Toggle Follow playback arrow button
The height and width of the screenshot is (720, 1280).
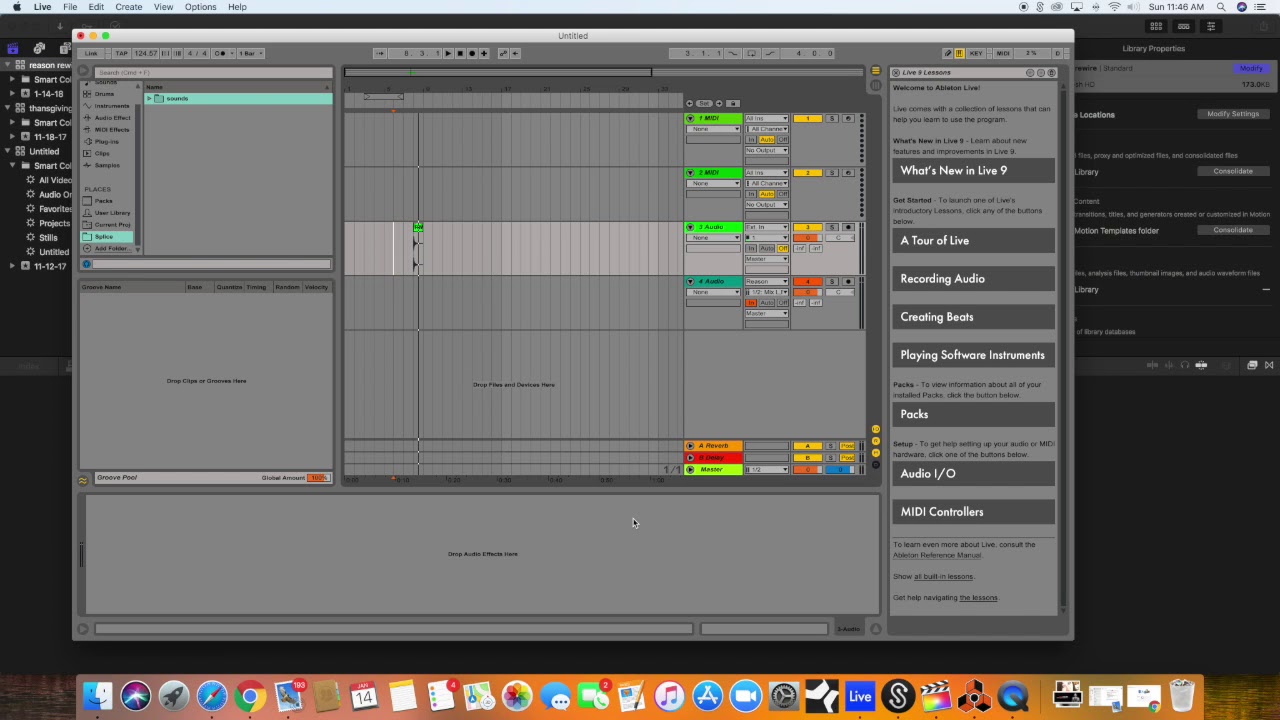(x=379, y=53)
